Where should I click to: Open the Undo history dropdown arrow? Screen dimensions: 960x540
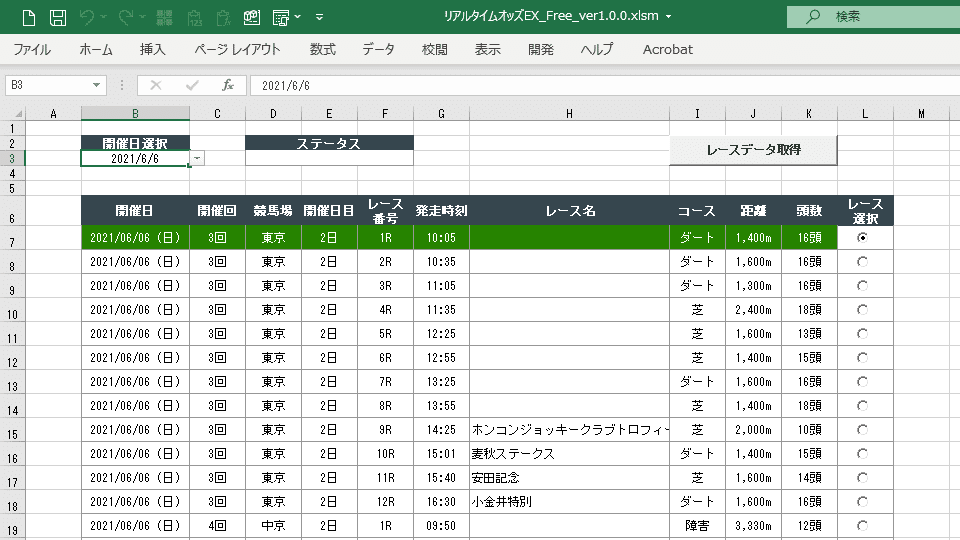pyautogui.click(x=103, y=17)
